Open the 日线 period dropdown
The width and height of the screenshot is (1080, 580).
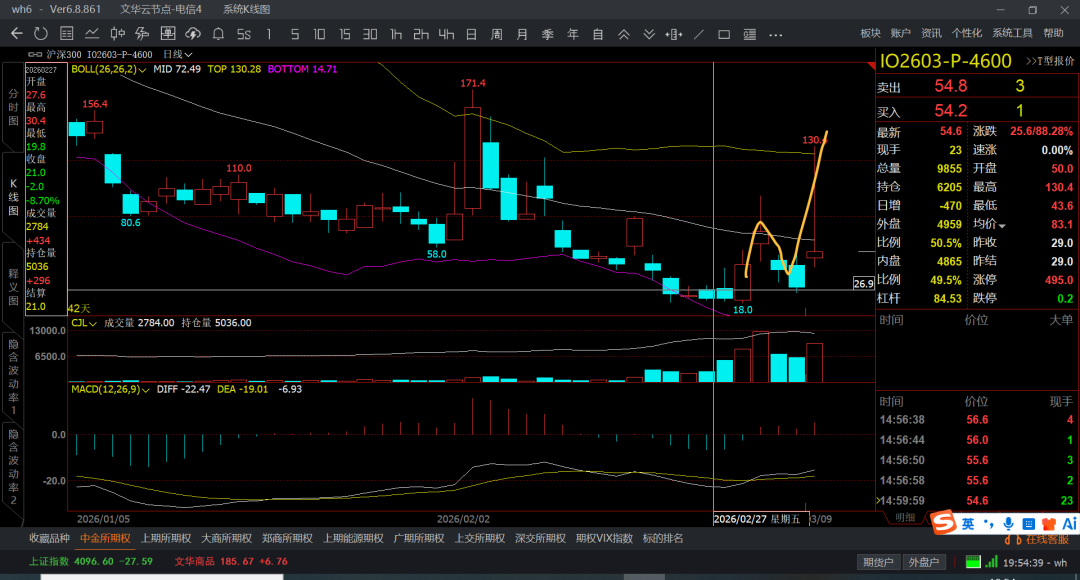[x=177, y=54]
